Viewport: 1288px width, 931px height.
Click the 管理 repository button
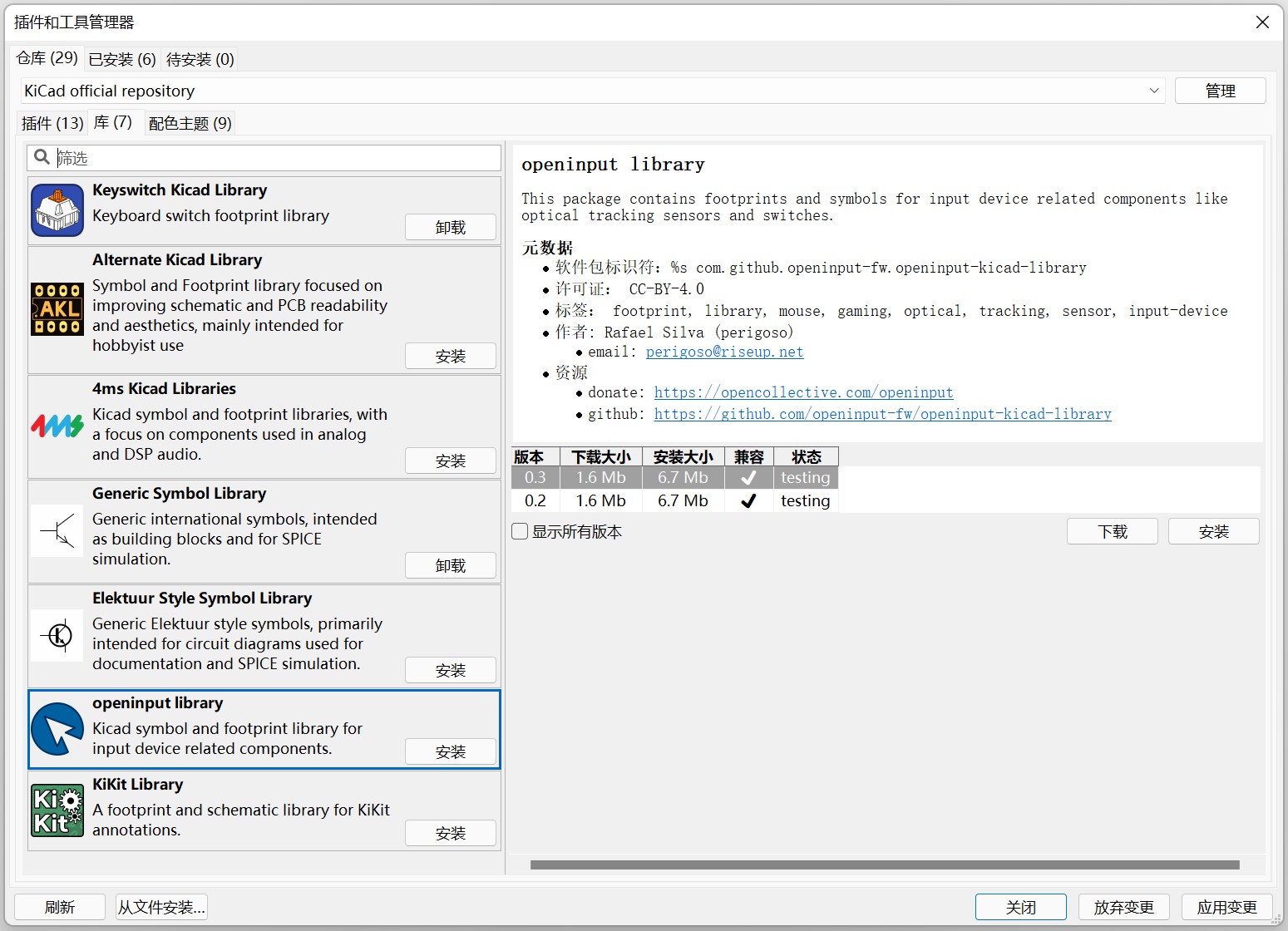(x=1220, y=91)
